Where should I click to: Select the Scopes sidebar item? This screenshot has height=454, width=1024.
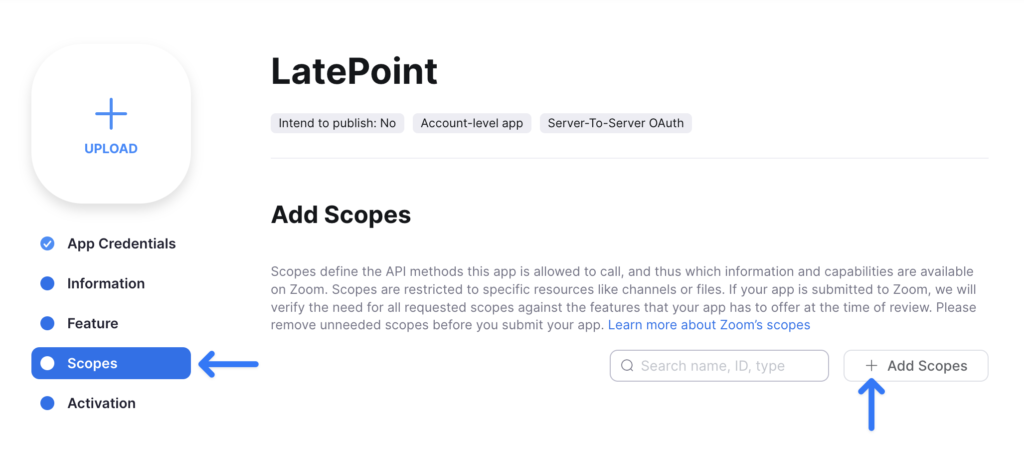tap(110, 364)
